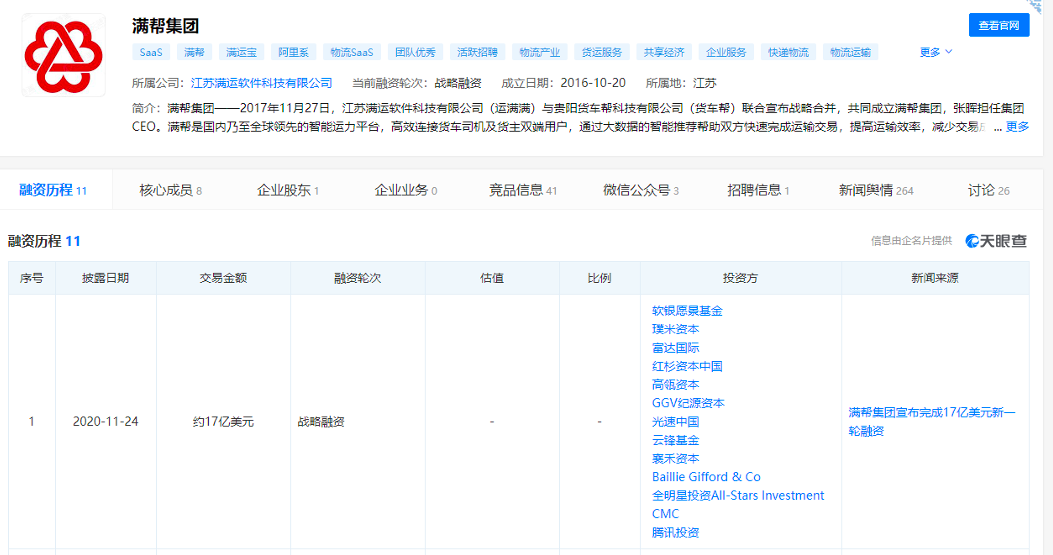Open investor 襄禾资本 link
The image size is (1053, 555).
click(675, 459)
